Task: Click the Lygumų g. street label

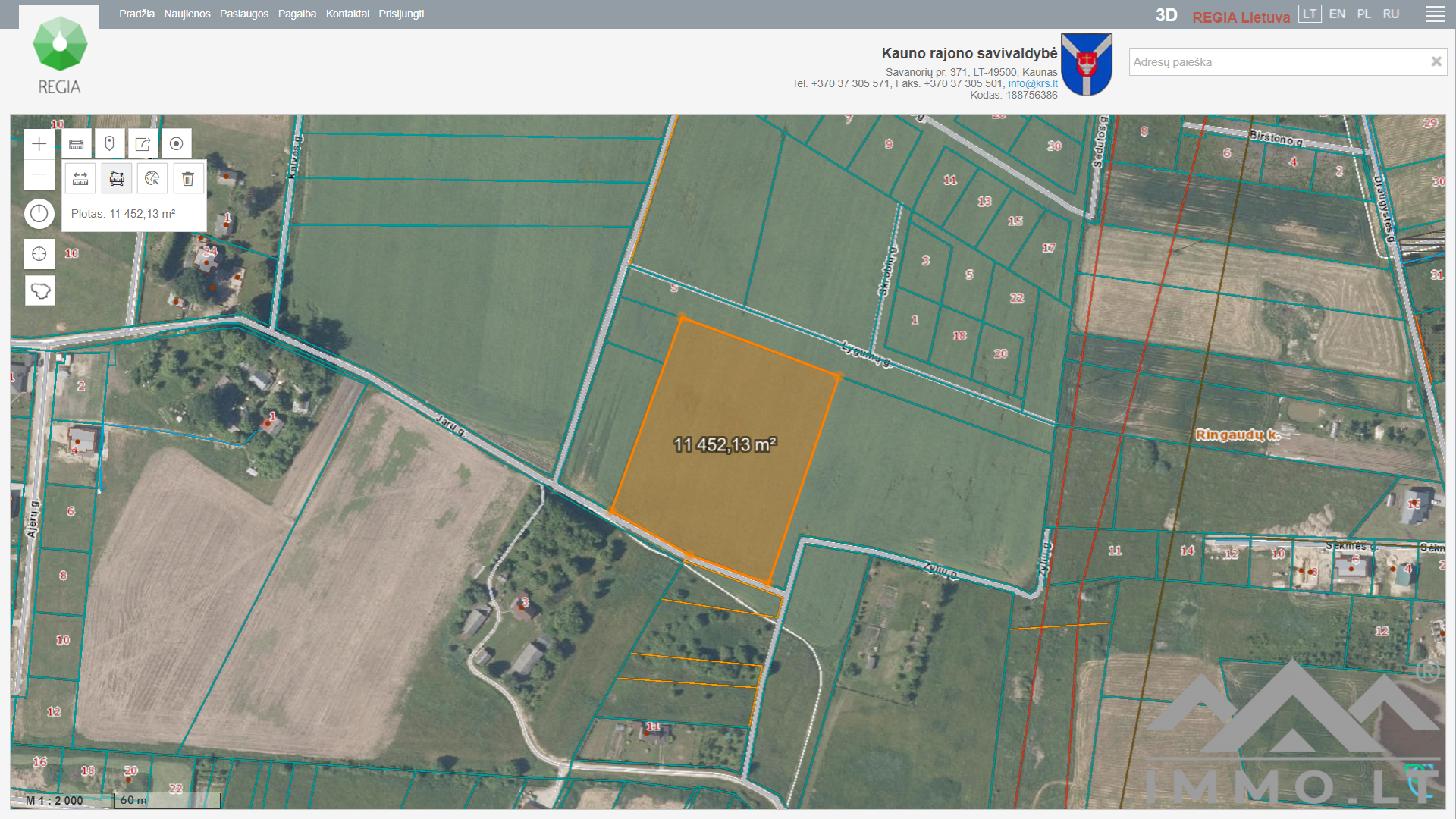Action: pyautogui.click(x=867, y=354)
